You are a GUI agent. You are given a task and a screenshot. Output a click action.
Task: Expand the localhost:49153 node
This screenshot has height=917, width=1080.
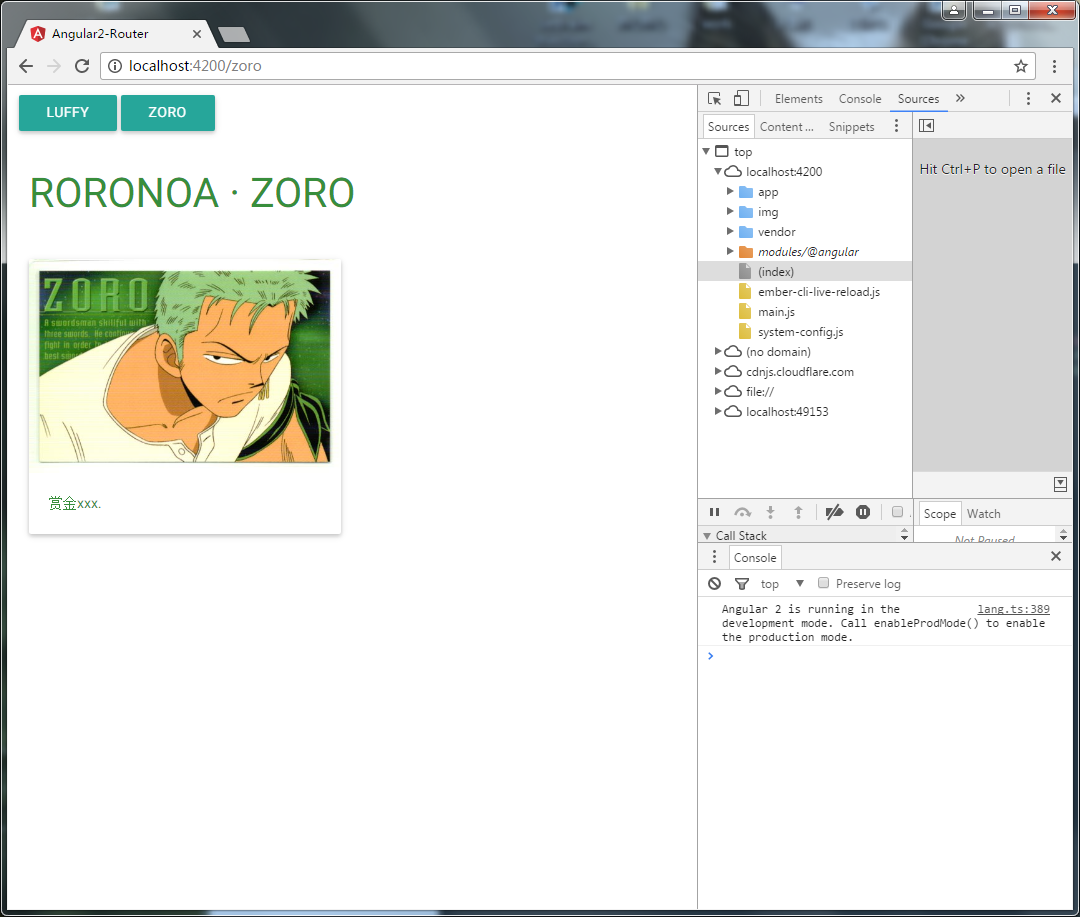[x=718, y=411]
